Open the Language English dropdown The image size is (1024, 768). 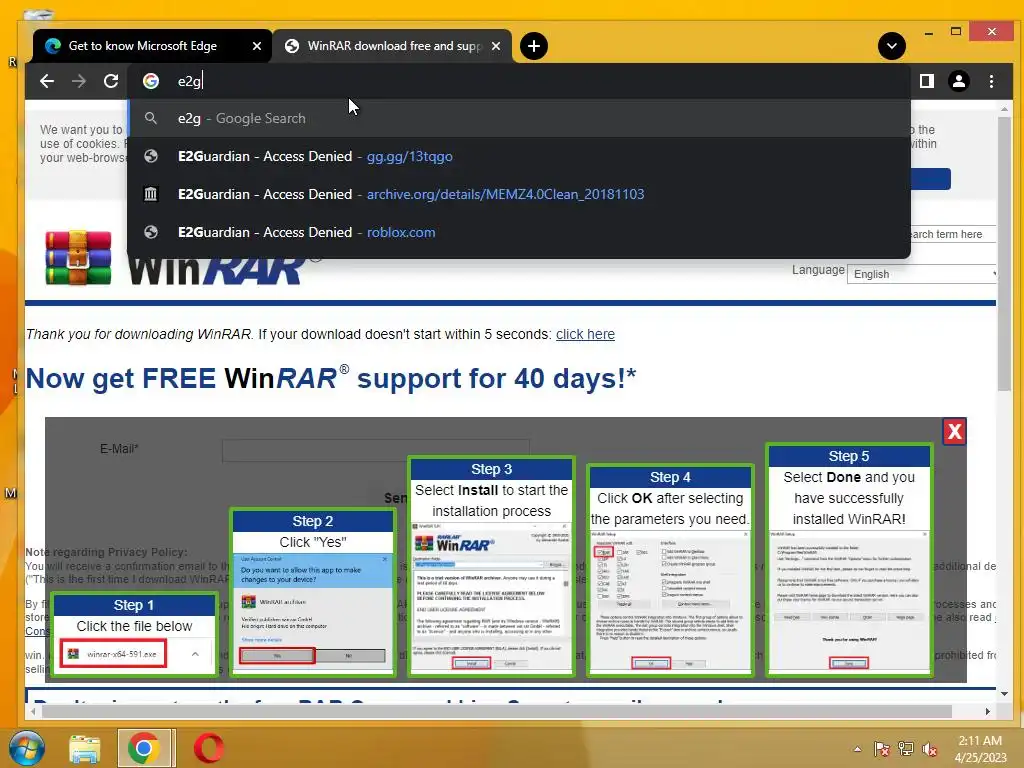coord(921,274)
